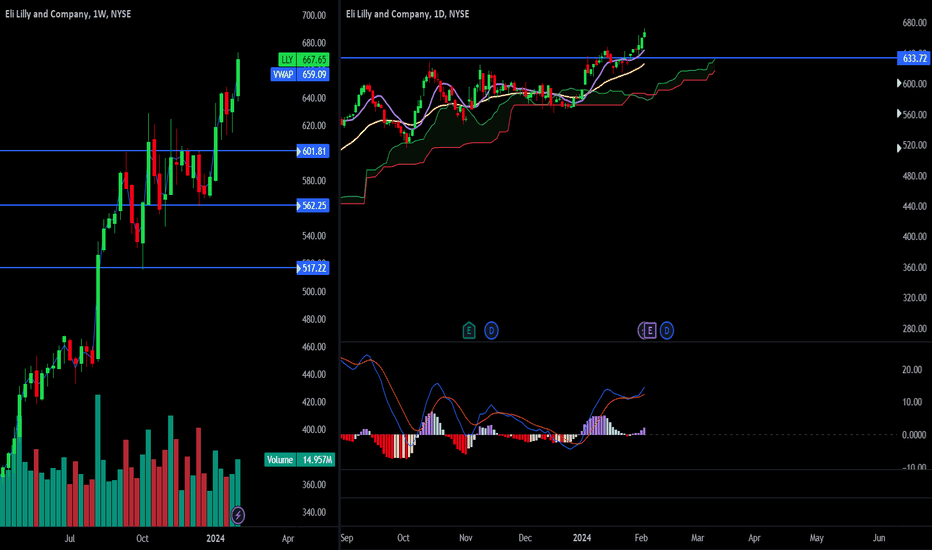Click 'Apr' on the daily time axis

pos(754,538)
